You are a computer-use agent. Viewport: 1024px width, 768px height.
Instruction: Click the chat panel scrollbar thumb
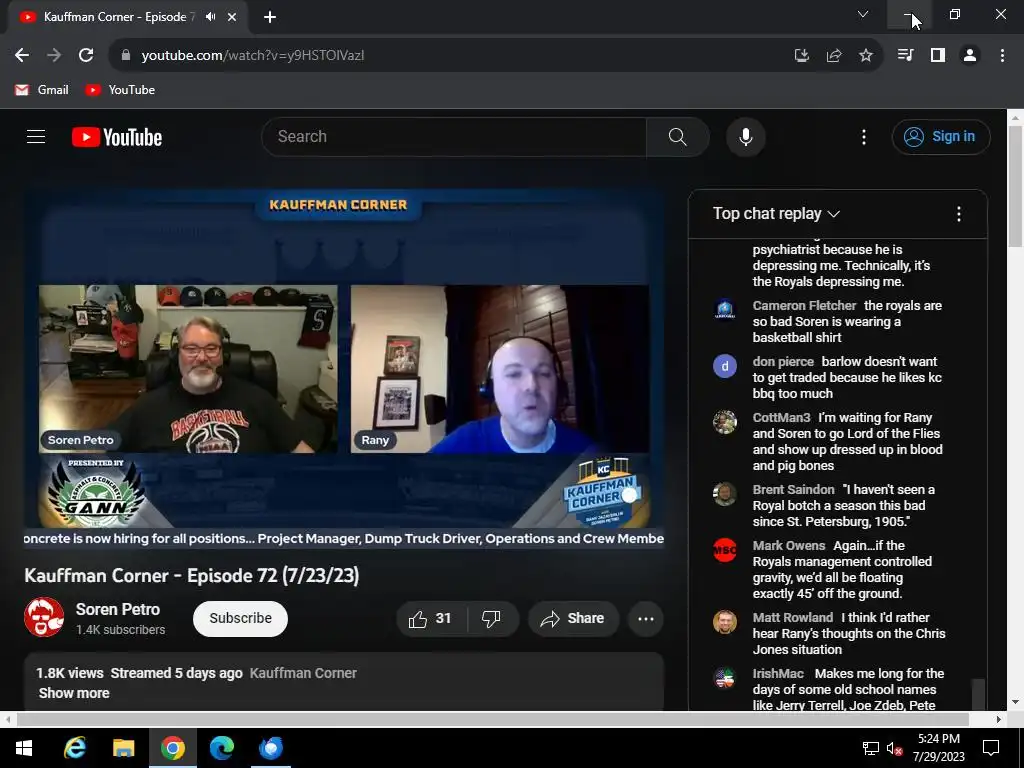coord(978,694)
